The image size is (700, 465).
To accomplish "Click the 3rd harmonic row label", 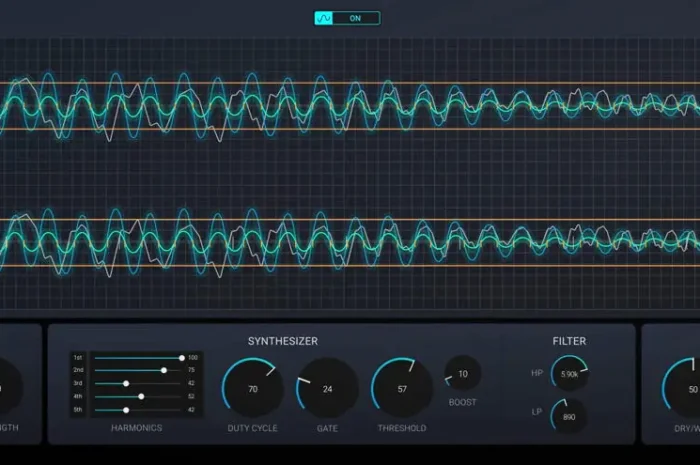I will (x=78, y=383).
